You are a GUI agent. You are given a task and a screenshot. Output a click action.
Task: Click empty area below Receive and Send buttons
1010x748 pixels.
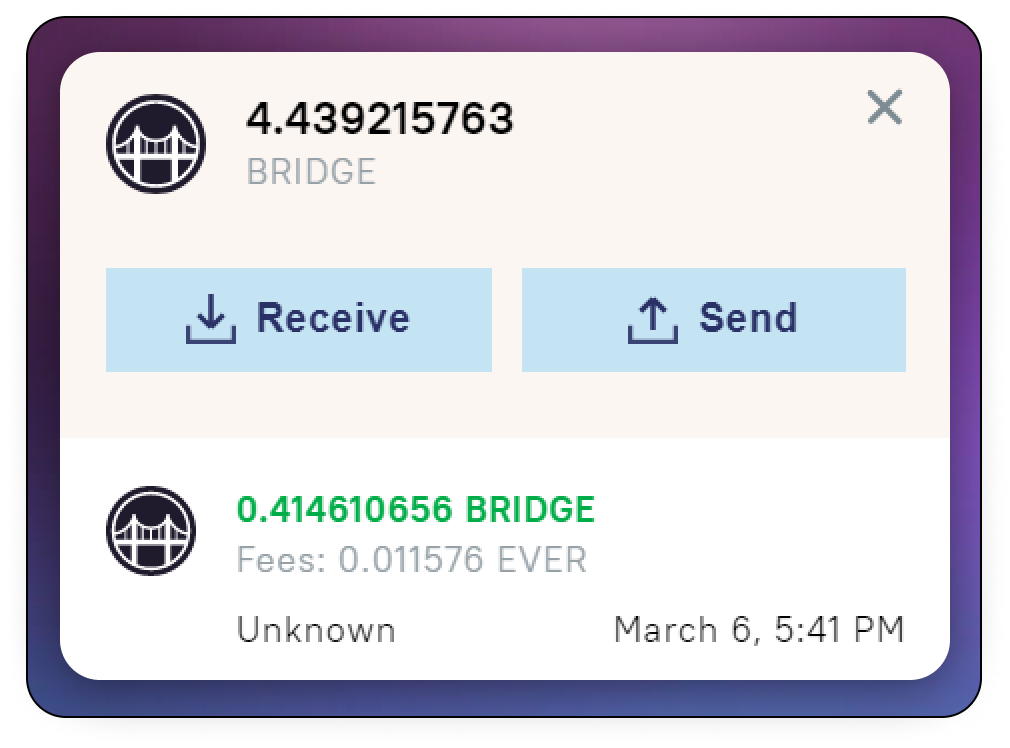505,405
